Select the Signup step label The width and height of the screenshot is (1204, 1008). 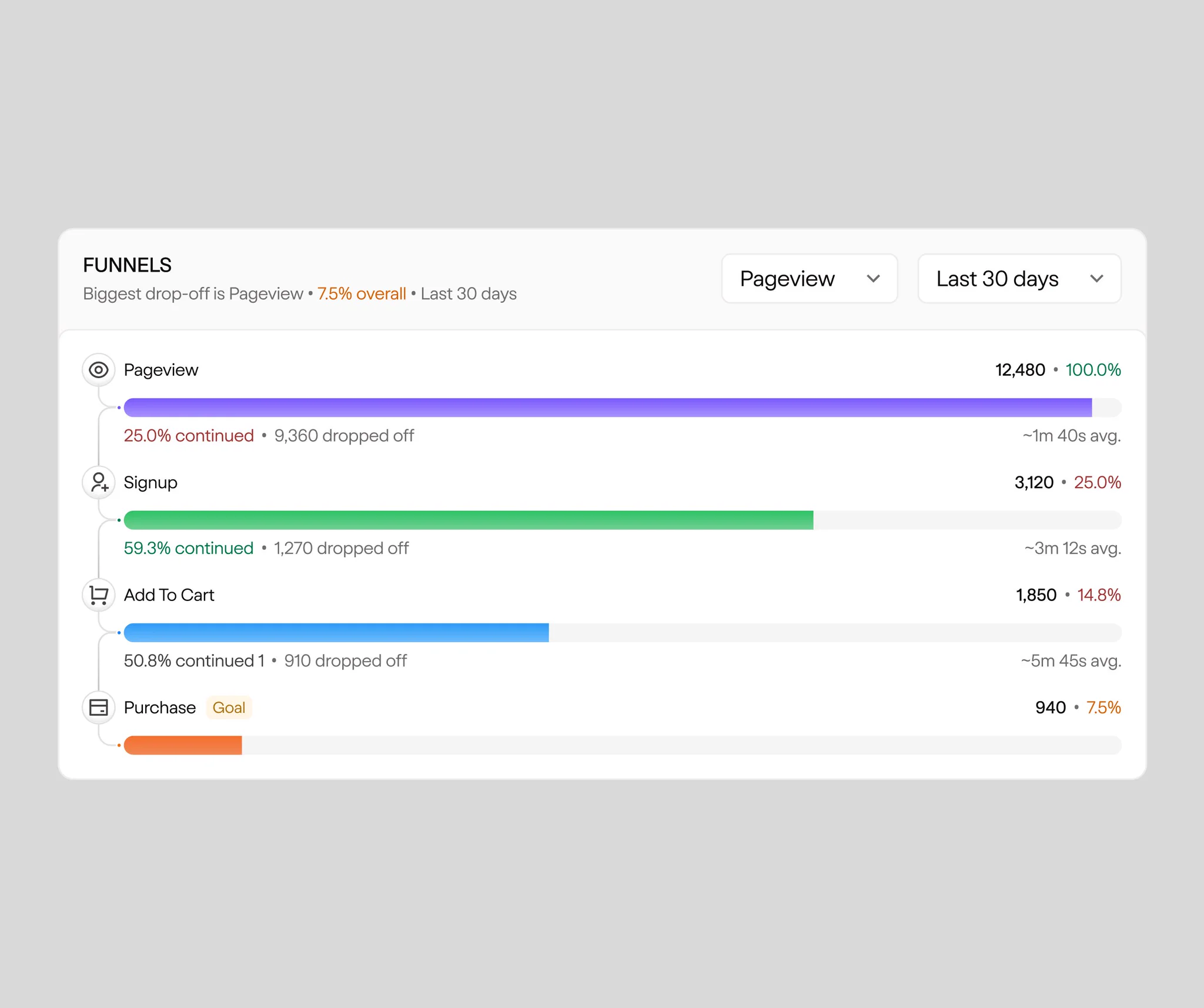(x=150, y=482)
